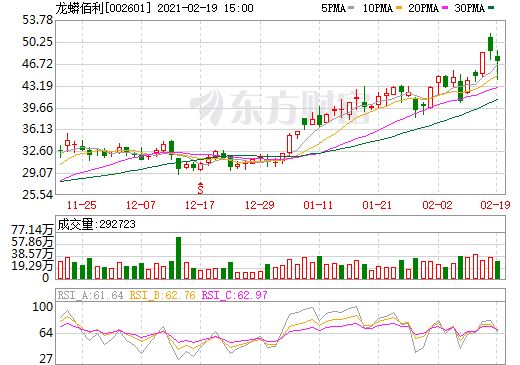The image size is (520, 365).
Task: Click the final green candlestick on 02-19
Action: point(498,59)
